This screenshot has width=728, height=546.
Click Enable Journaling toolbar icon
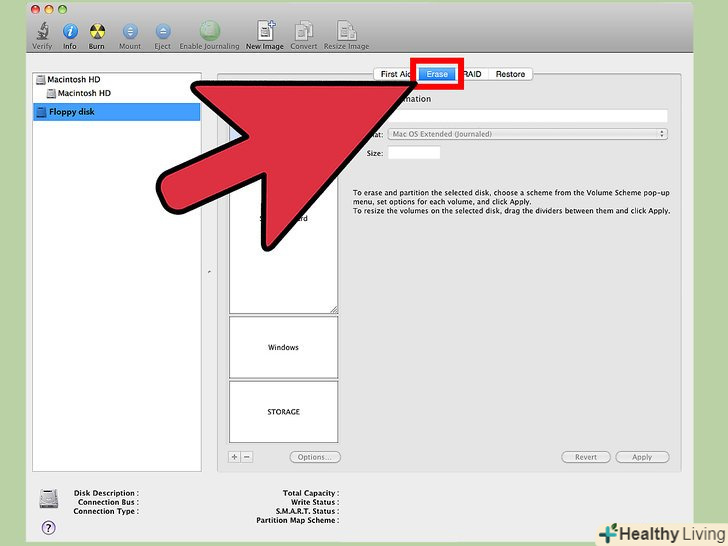click(209, 31)
